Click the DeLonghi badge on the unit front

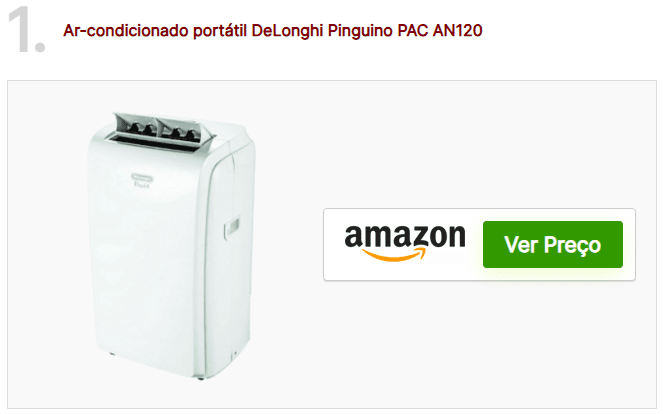click(x=142, y=180)
